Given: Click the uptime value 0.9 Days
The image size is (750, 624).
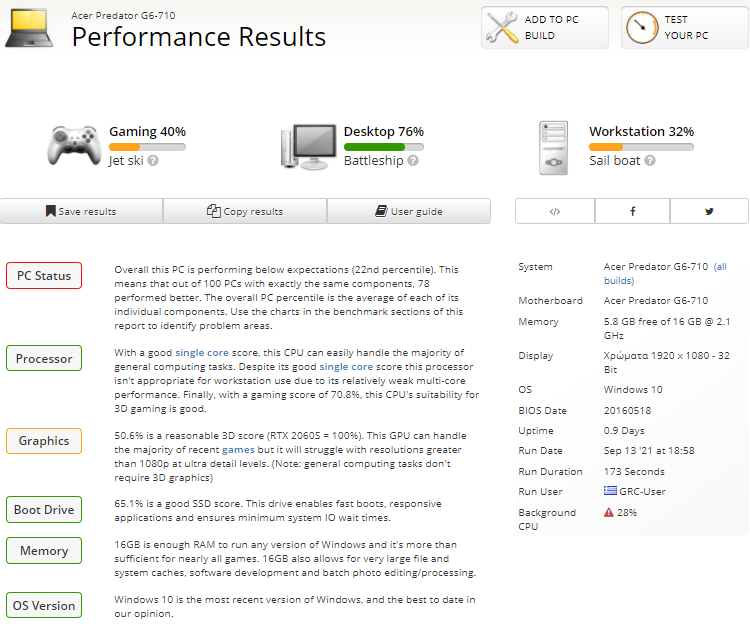Looking at the screenshot, I should 624,431.
